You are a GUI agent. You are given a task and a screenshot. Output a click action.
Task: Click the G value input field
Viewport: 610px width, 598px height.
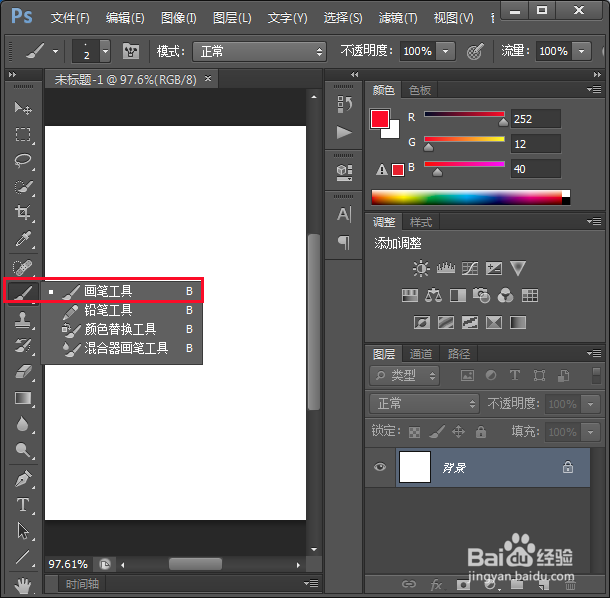[536, 144]
